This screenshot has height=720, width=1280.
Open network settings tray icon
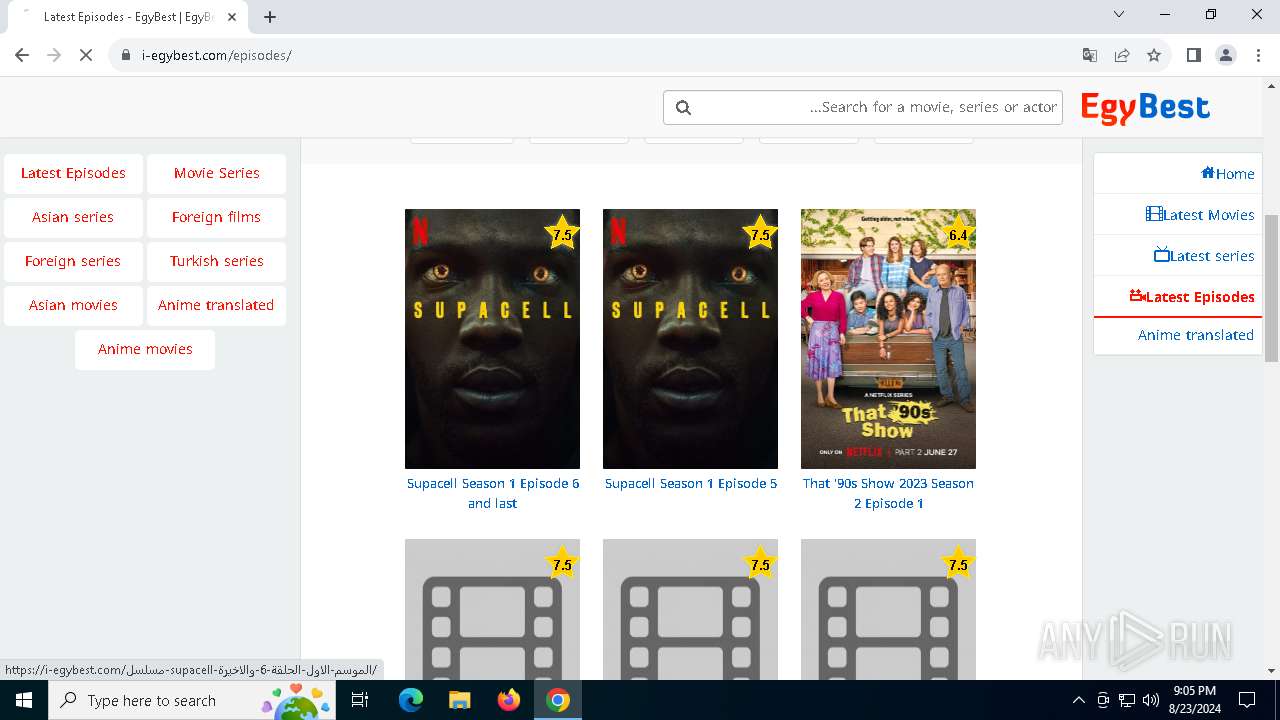(x=1127, y=700)
